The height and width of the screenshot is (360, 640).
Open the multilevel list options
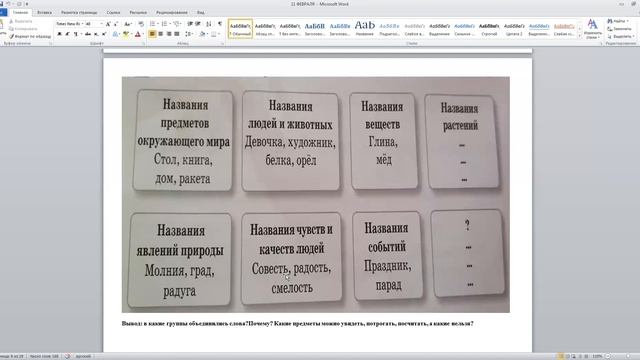click(177, 24)
